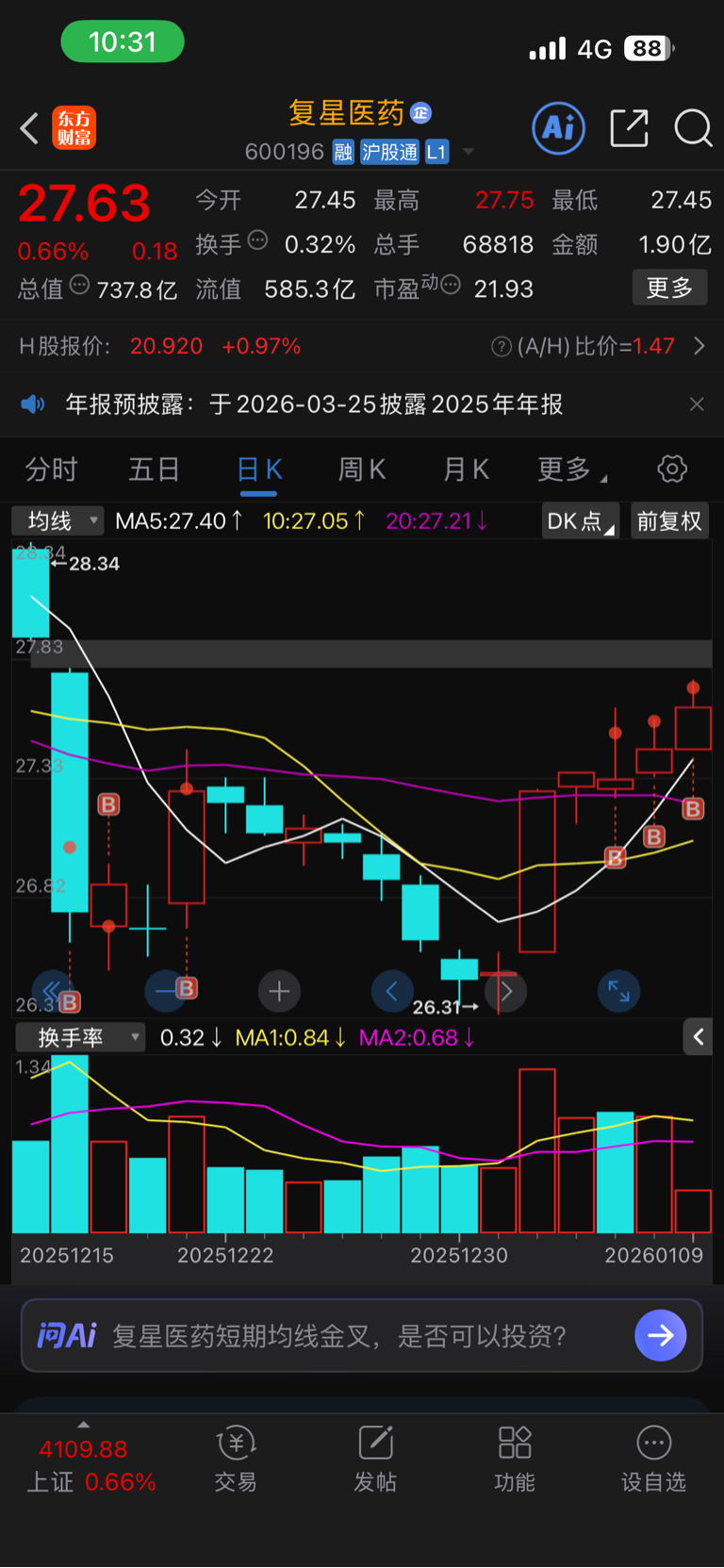
Task: Ask AI about 复星医药短期均线金叉
Action: (339, 1336)
